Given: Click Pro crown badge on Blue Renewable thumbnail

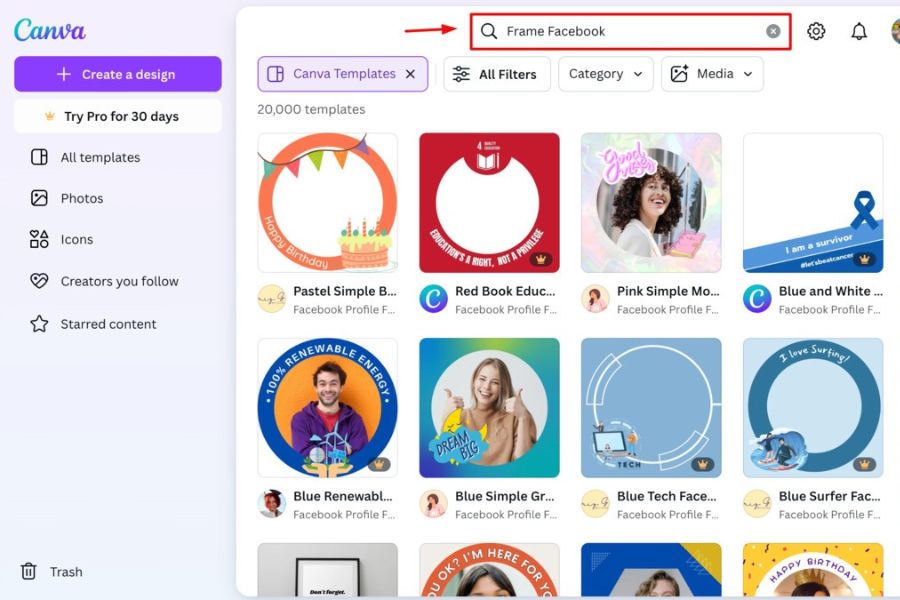Looking at the screenshot, I should pyautogui.click(x=378, y=464).
